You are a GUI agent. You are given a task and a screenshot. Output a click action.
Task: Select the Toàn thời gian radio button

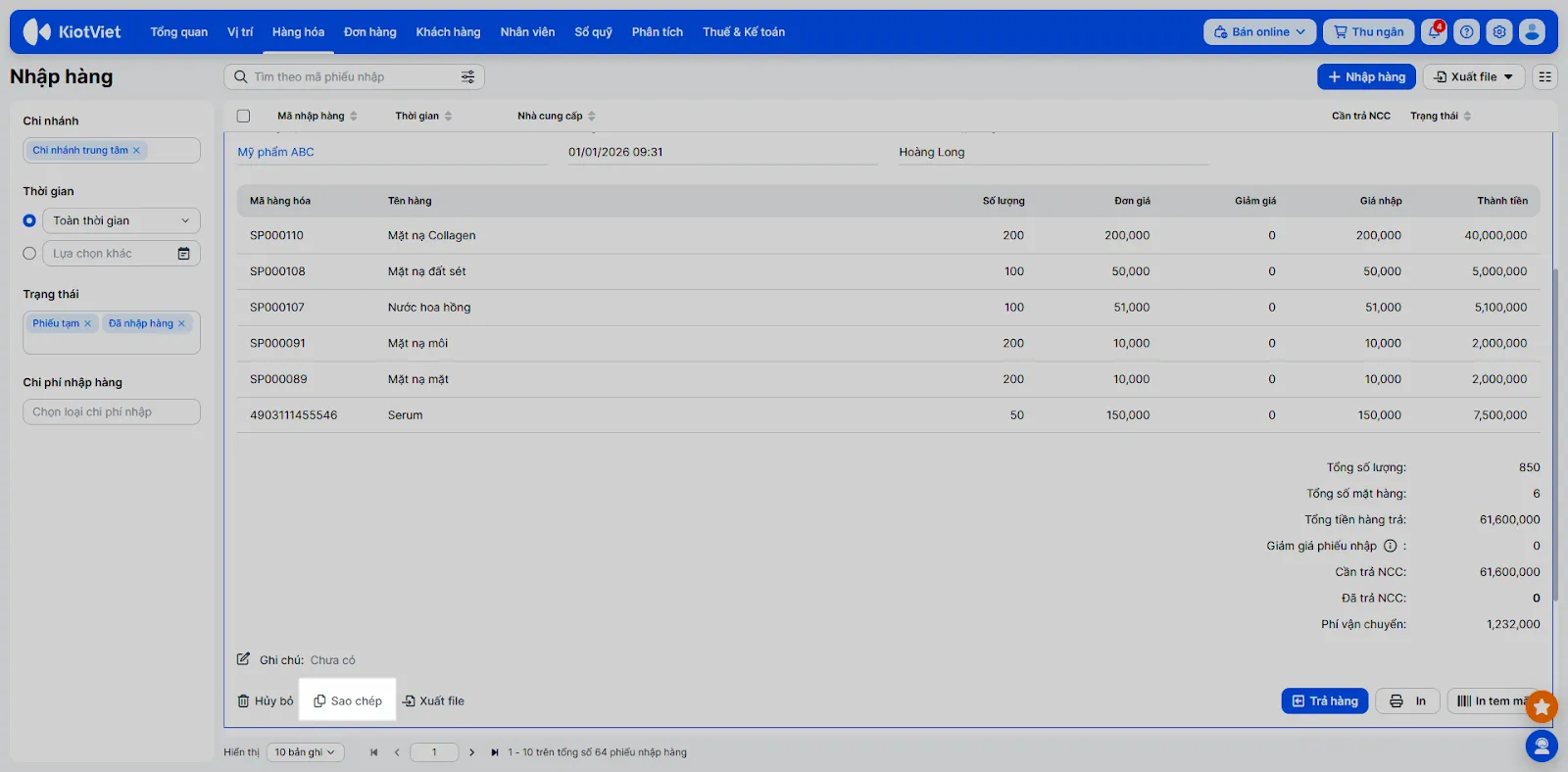29,221
